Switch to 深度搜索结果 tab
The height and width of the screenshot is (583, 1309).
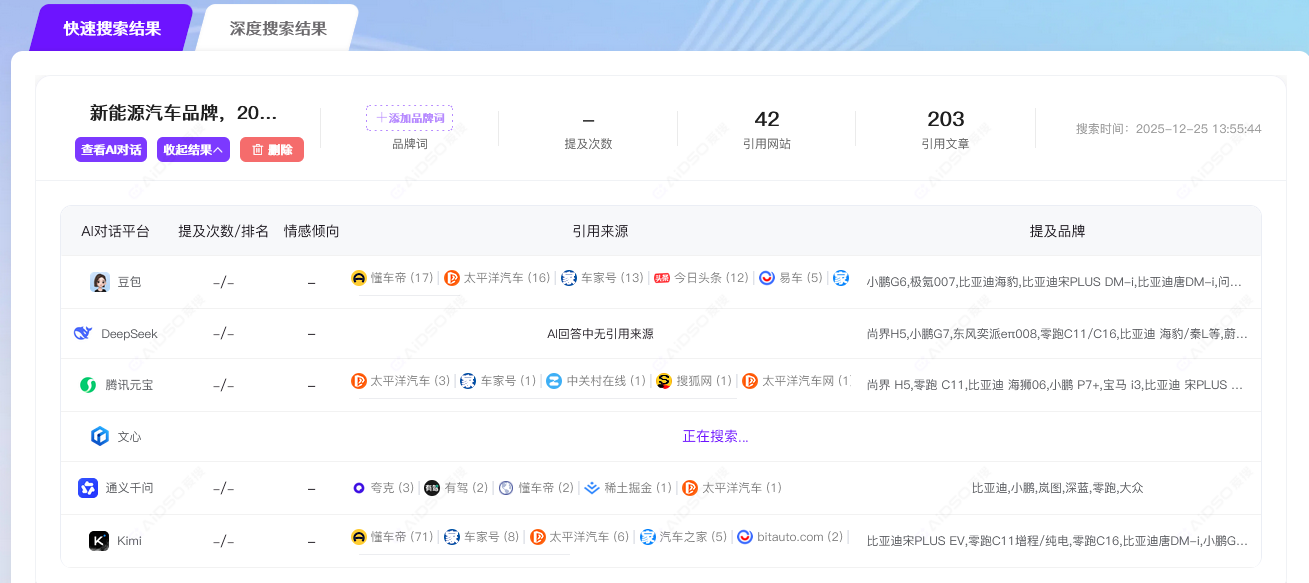tap(279, 28)
